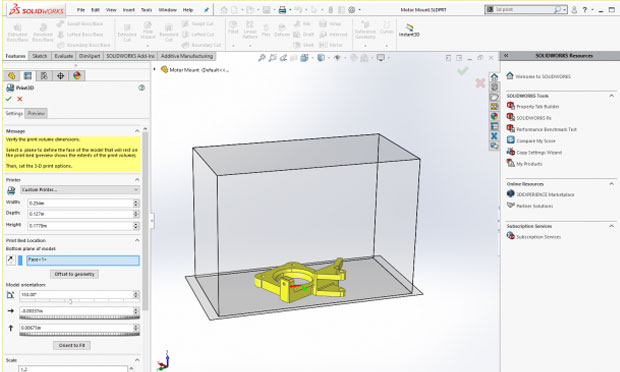620x372 pixels.
Task: Click the horizontal offset thumbwheel slider
Action: click(x=79, y=317)
